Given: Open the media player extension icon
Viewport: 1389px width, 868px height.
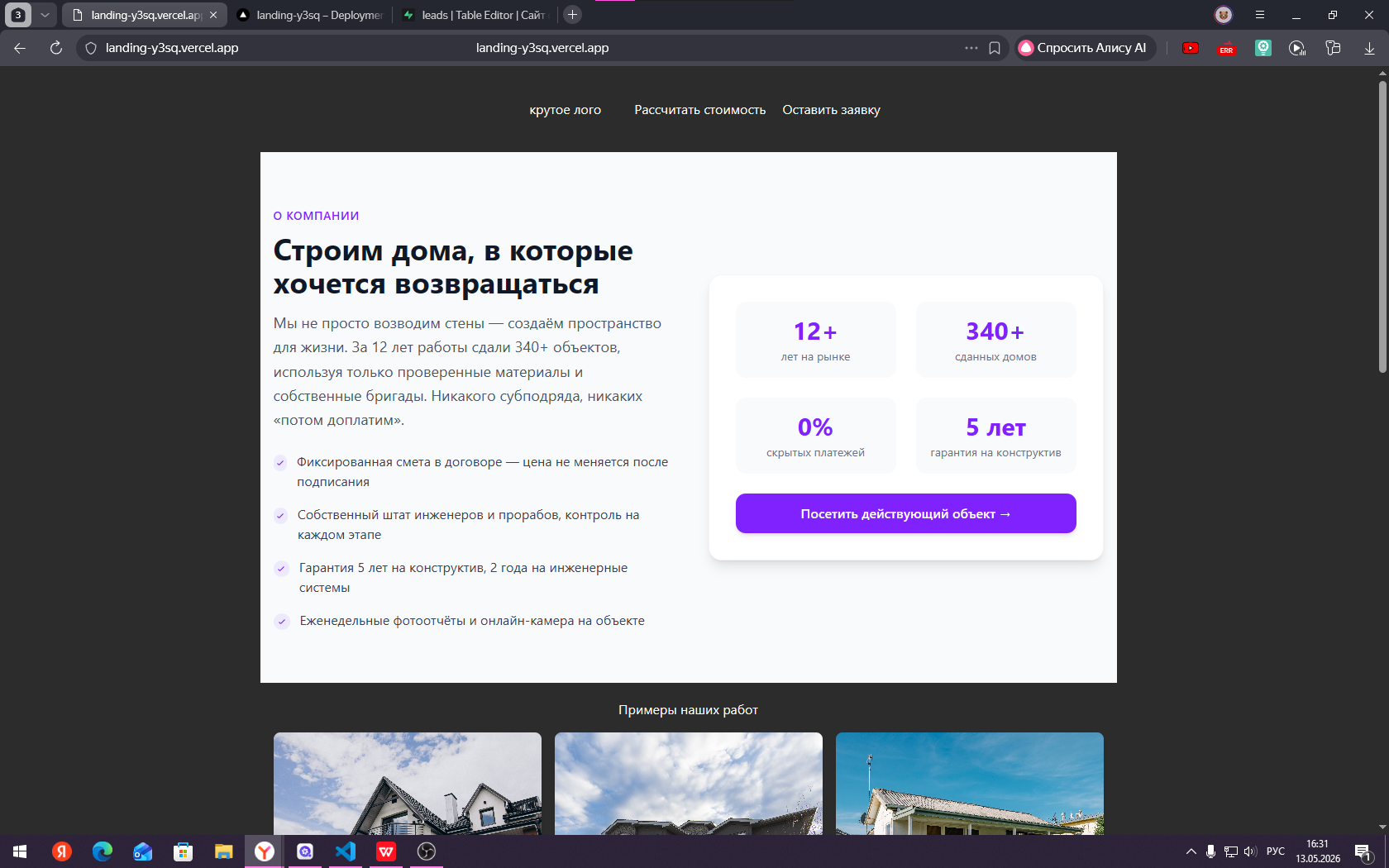Looking at the screenshot, I should coord(1297,48).
